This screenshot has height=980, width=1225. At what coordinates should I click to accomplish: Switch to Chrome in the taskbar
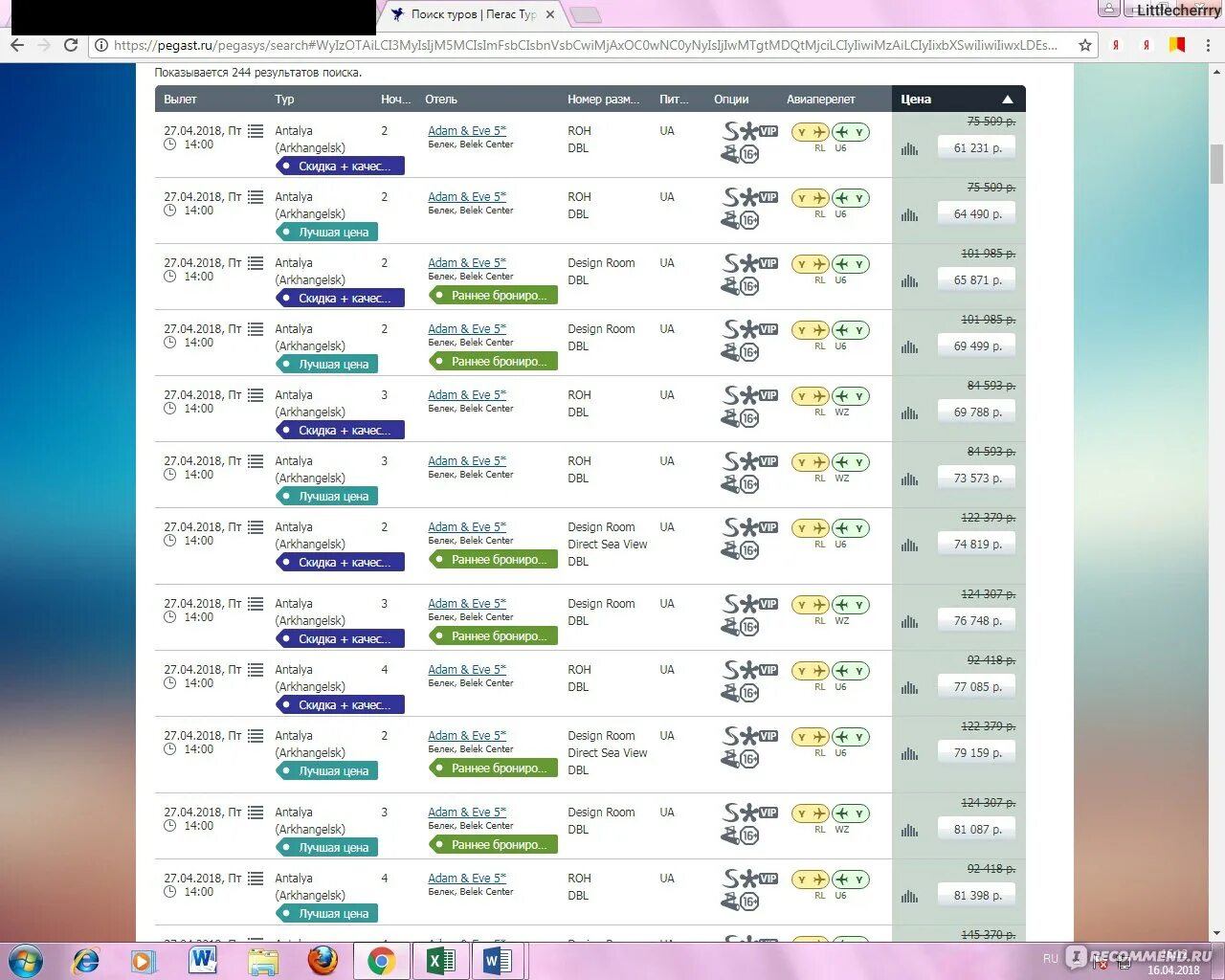(x=381, y=961)
